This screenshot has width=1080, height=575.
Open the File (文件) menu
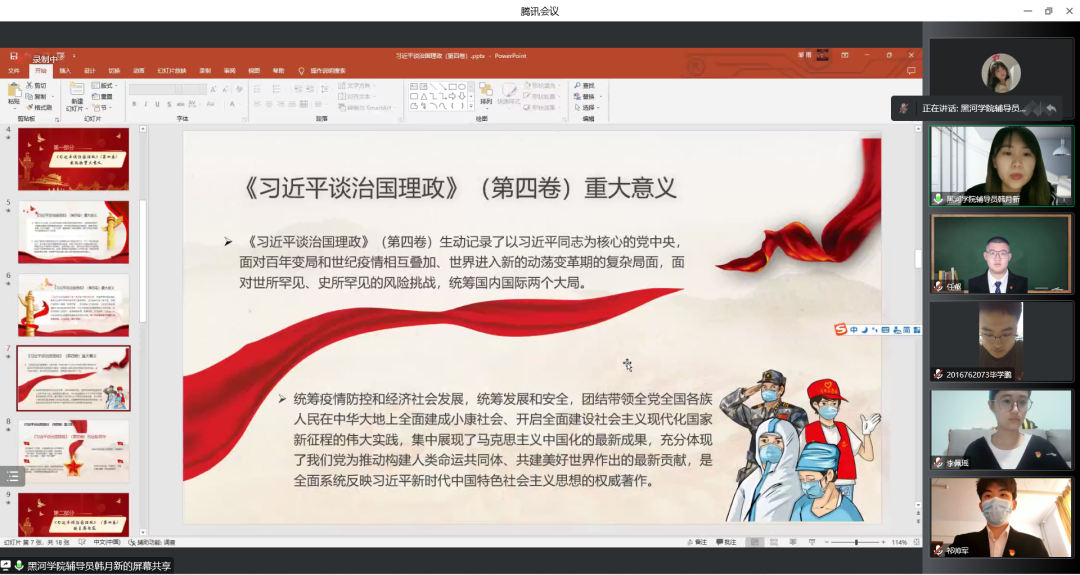tap(14, 71)
